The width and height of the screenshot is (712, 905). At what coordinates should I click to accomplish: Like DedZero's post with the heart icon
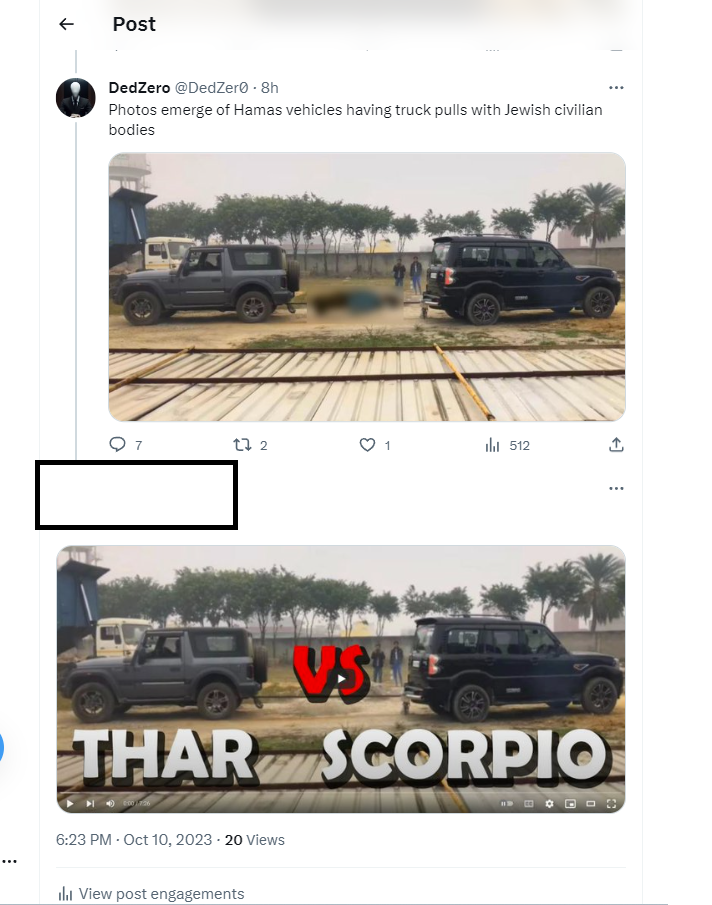[367, 445]
